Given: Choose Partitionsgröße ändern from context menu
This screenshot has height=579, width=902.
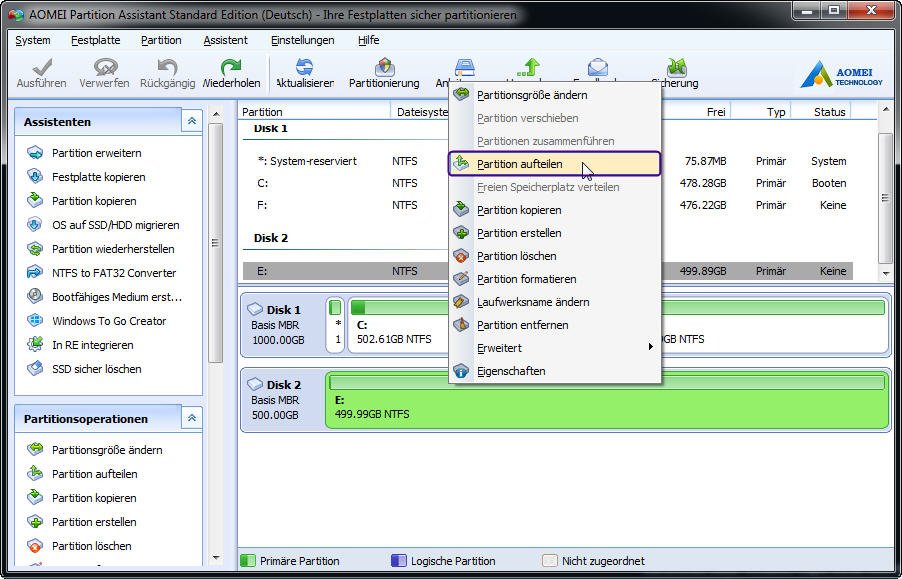Looking at the screenshot, I should click(x=555, y=95).
